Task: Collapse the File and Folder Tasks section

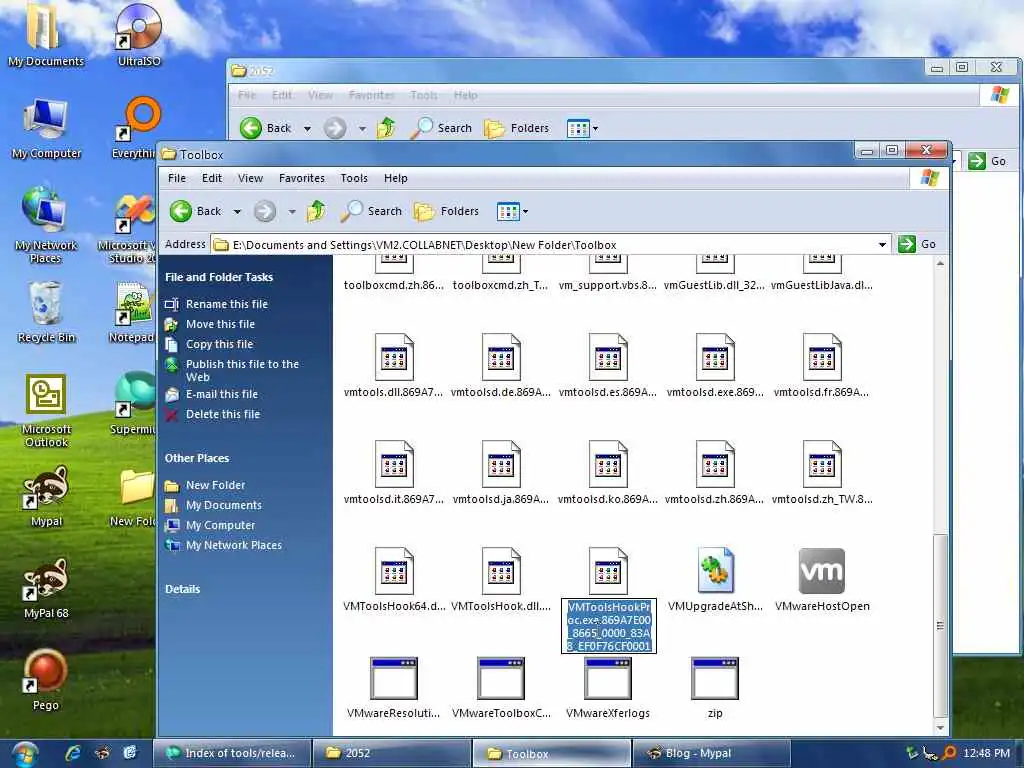Action: 219,278
